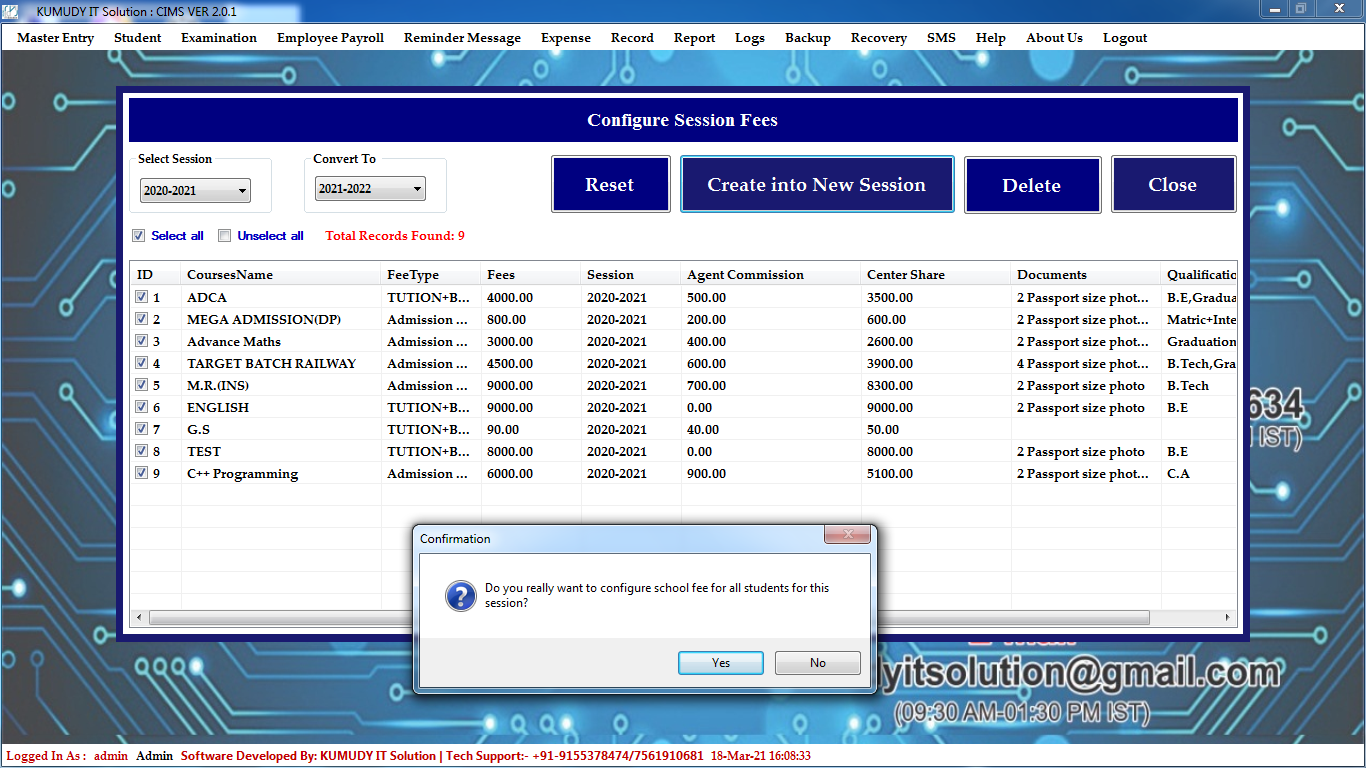Check the Unselect all checkbox

[x=225, y=236]
